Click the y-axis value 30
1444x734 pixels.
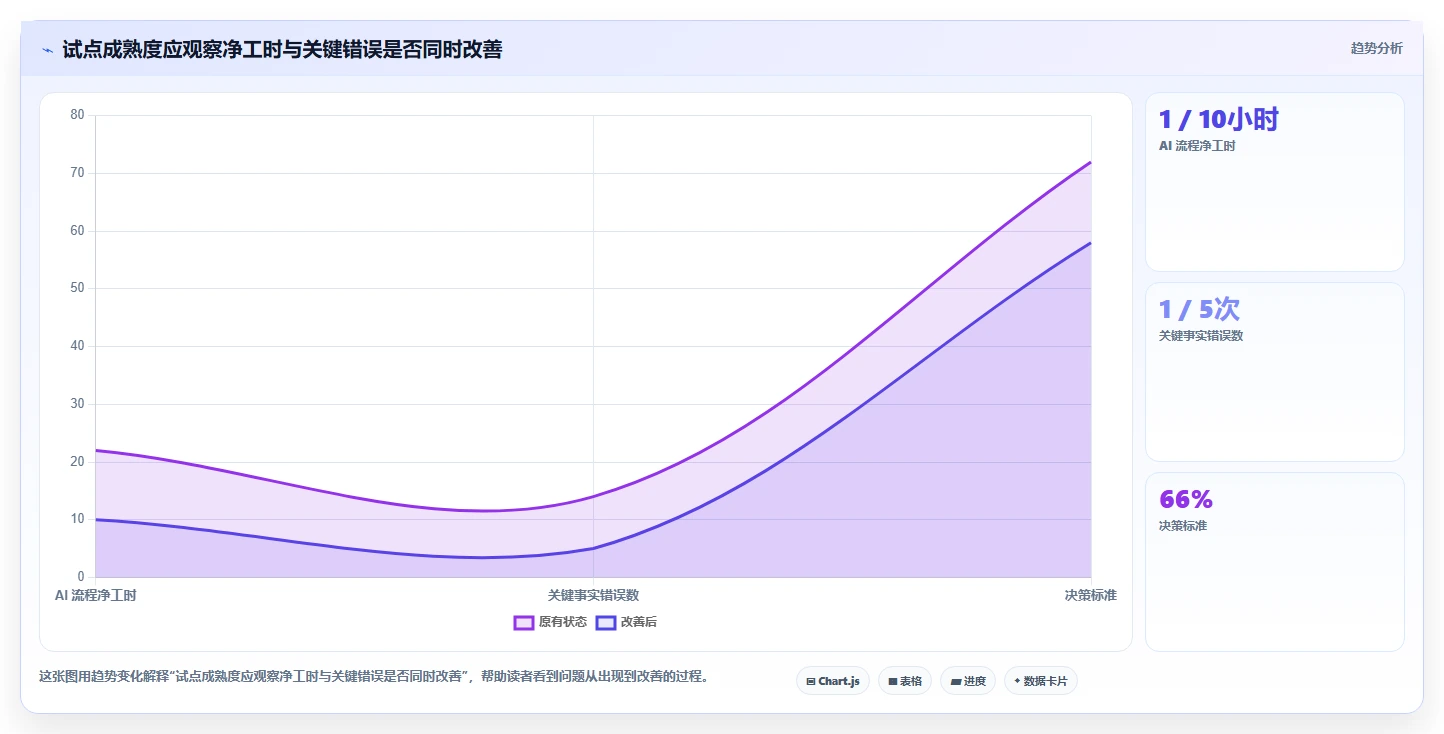(x=78, y=404)
